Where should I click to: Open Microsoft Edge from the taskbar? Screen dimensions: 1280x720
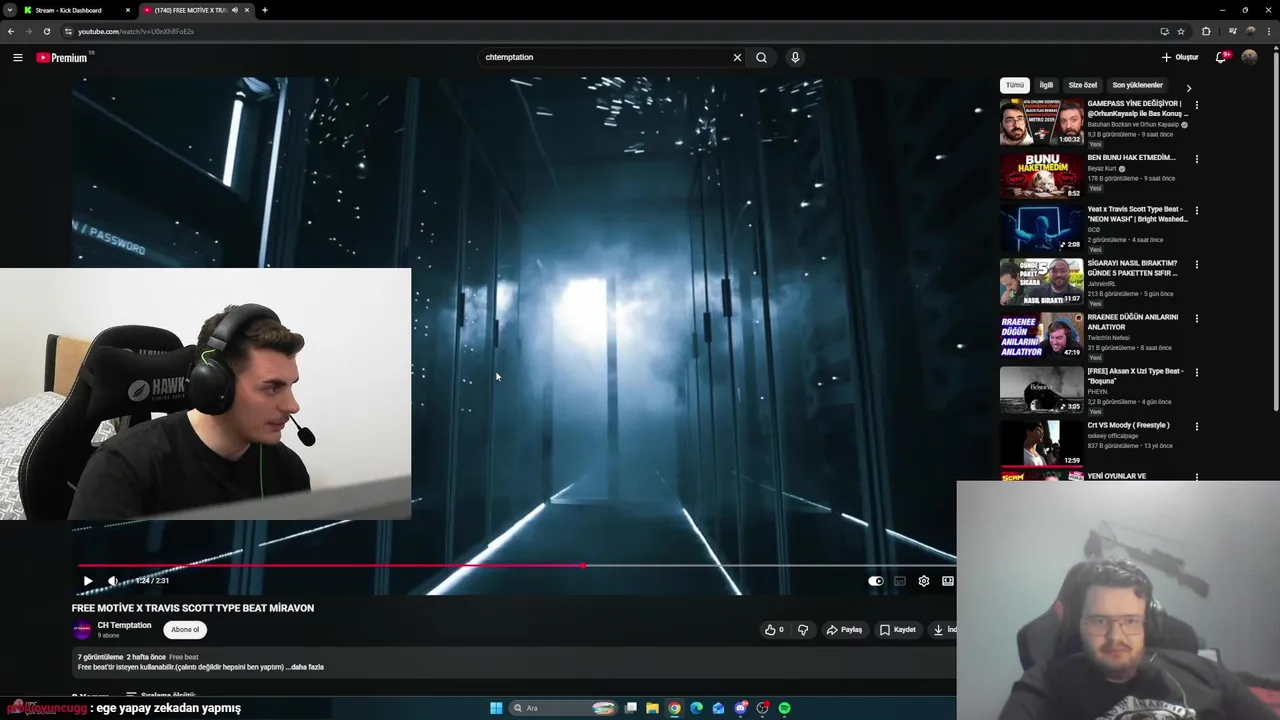point(696,708)
